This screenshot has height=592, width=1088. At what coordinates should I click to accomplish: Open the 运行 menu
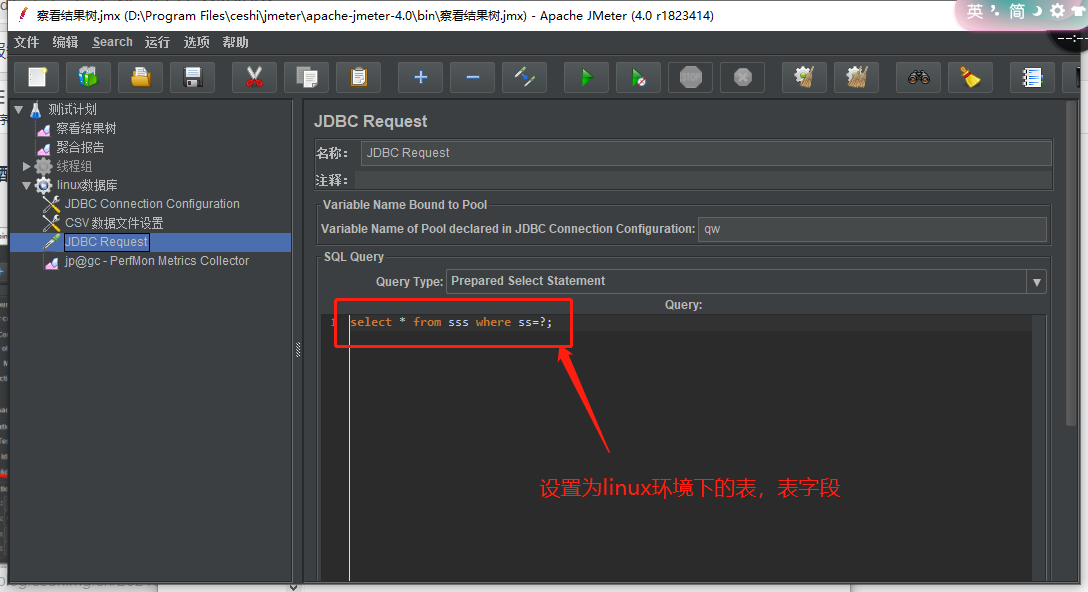[158, 42]
